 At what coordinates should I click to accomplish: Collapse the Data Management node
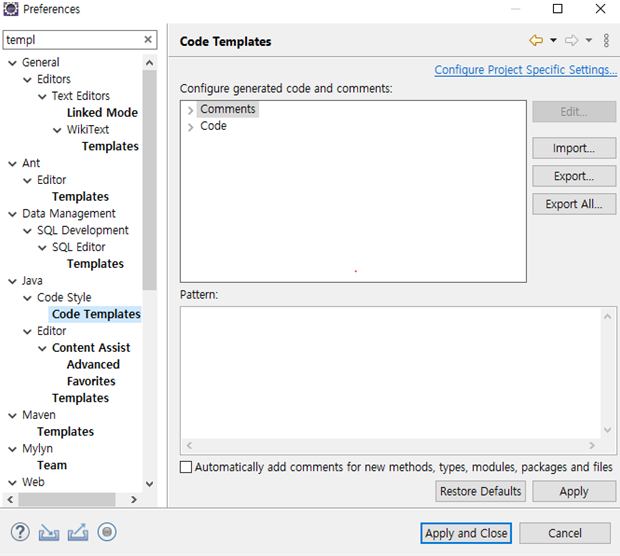click(13, 214)
